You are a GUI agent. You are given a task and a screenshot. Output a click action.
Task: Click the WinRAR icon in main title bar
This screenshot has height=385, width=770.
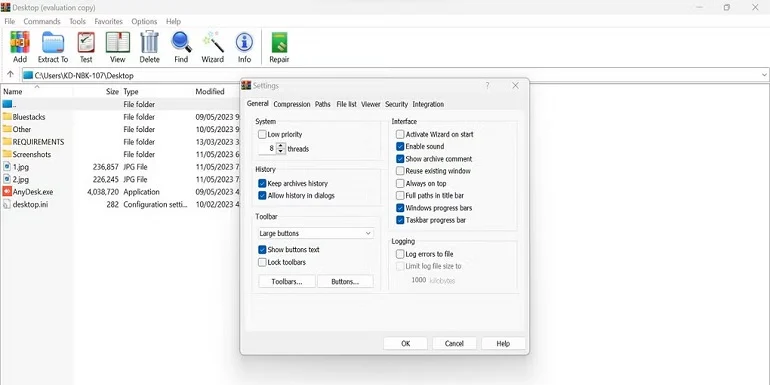[x=6, y=7]
